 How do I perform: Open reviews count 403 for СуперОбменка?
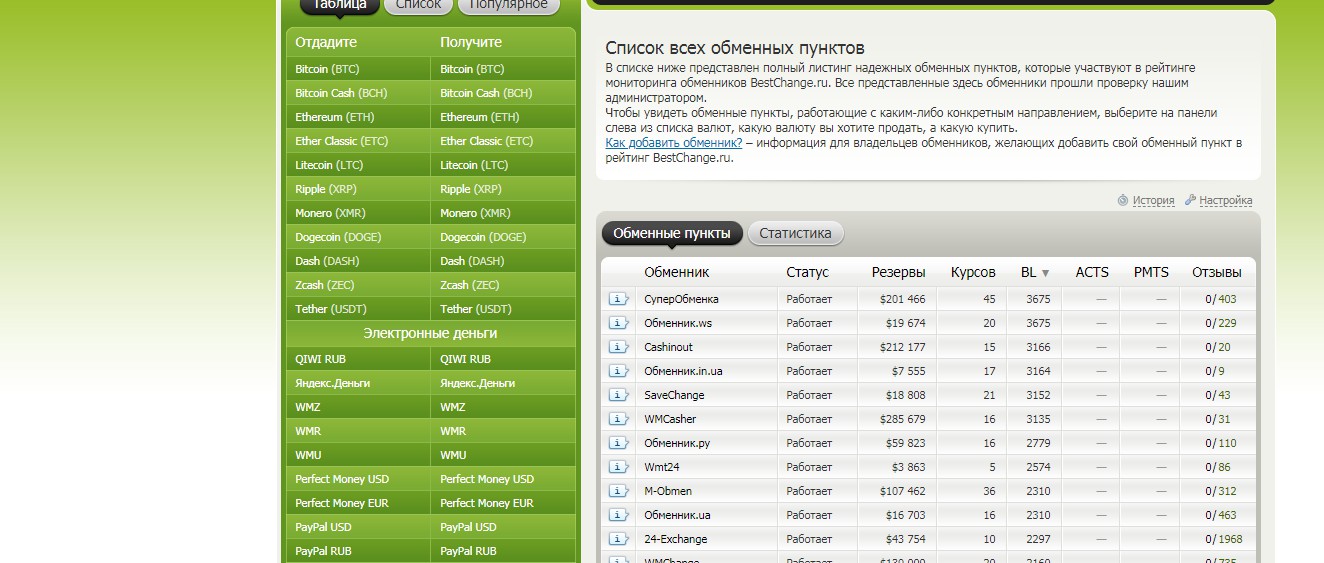[x=1227, y=299]
